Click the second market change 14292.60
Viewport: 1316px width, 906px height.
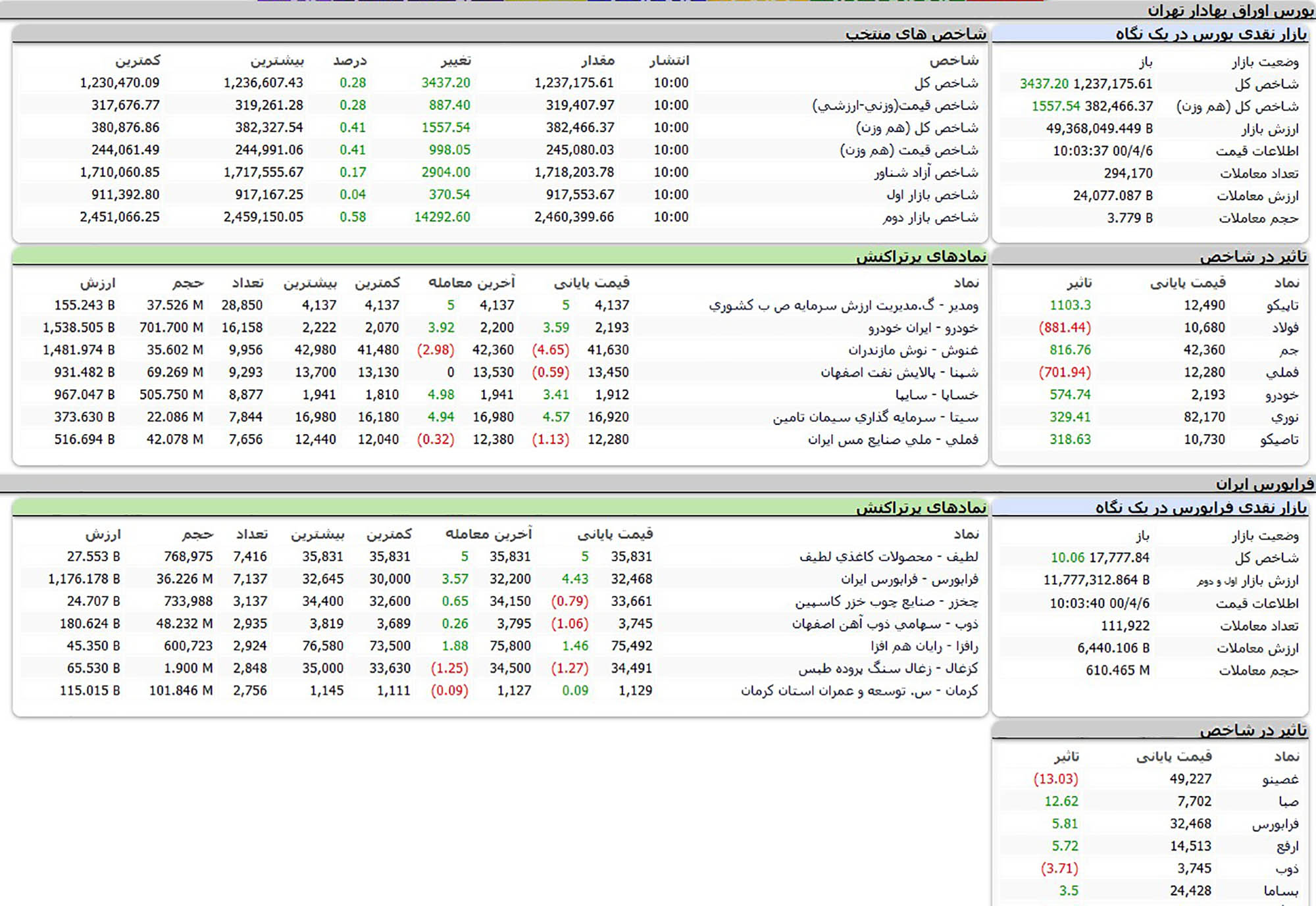[x=442, y=217]
